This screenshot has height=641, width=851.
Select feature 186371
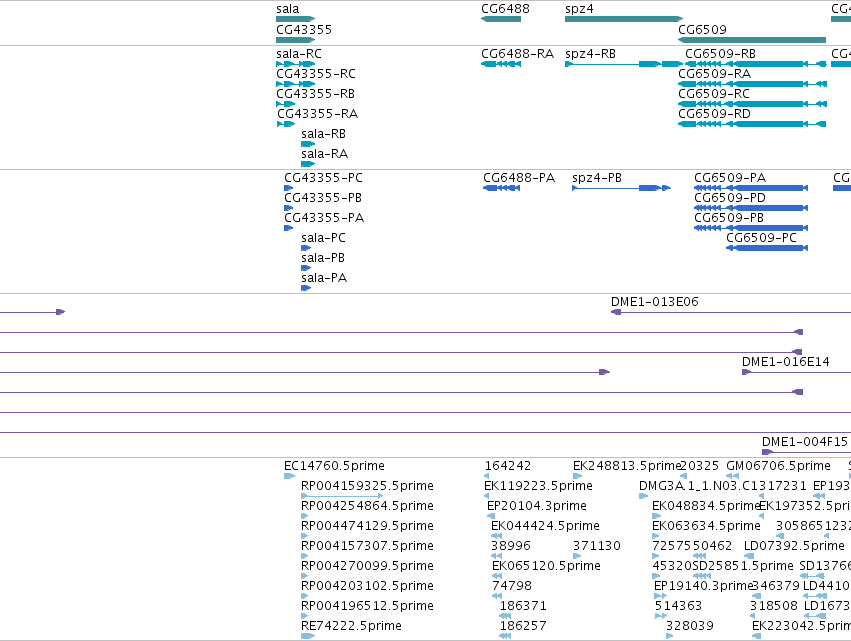(x=505, y=616)
